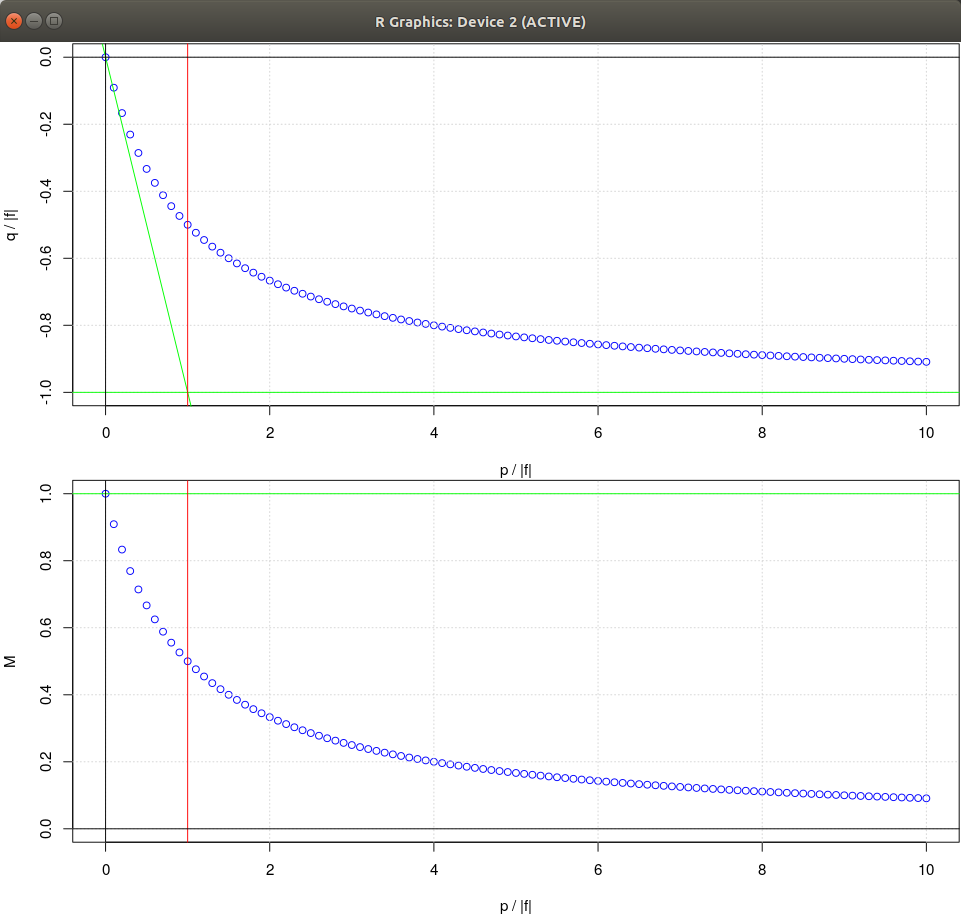Click x-axis tick "10" of the q plot
Screen dimensions: 961x915
click(x=926, y=433)
